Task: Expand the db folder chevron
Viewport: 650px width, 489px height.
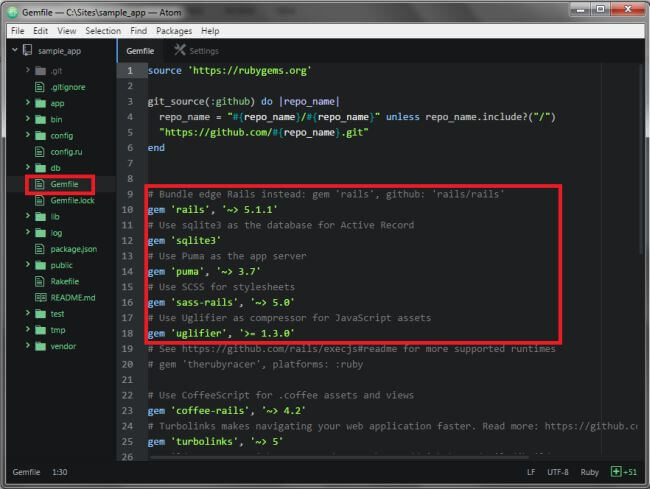Action: click(x=28, y=167)
